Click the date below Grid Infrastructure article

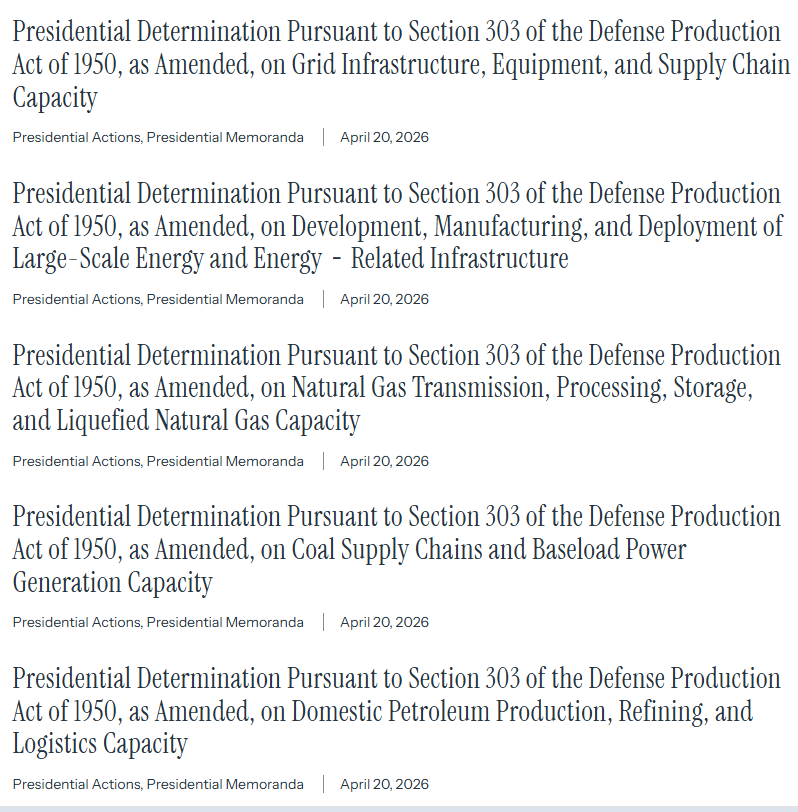point(384,137)
